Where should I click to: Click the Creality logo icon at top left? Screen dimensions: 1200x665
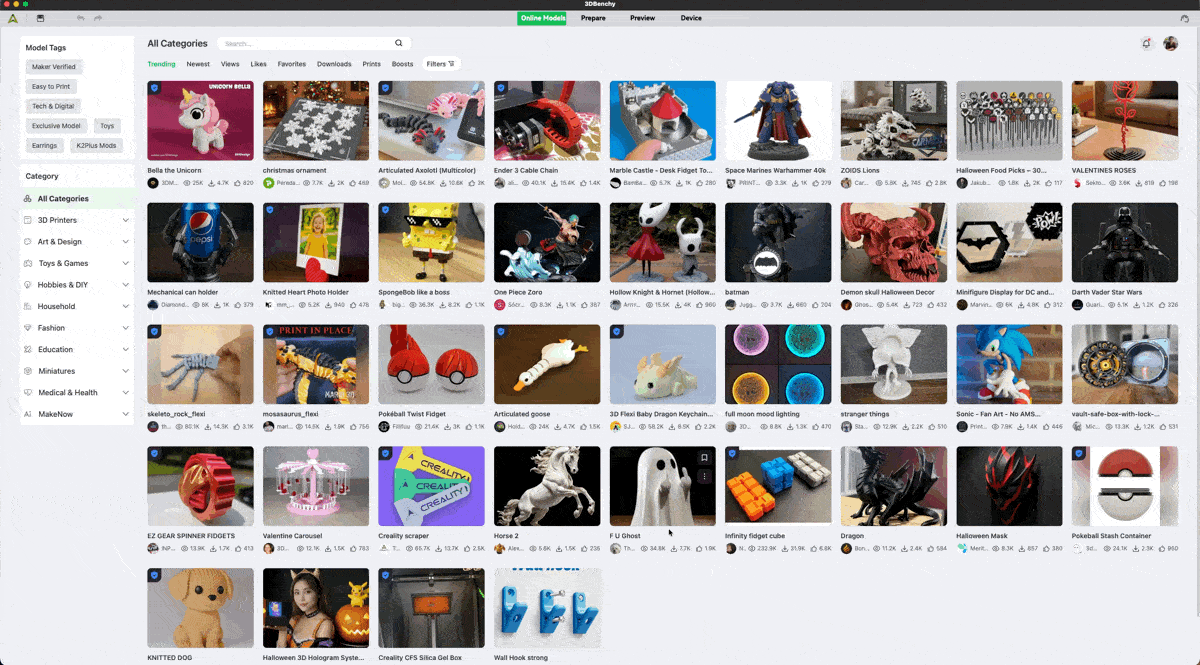click(x=13, y=18)
